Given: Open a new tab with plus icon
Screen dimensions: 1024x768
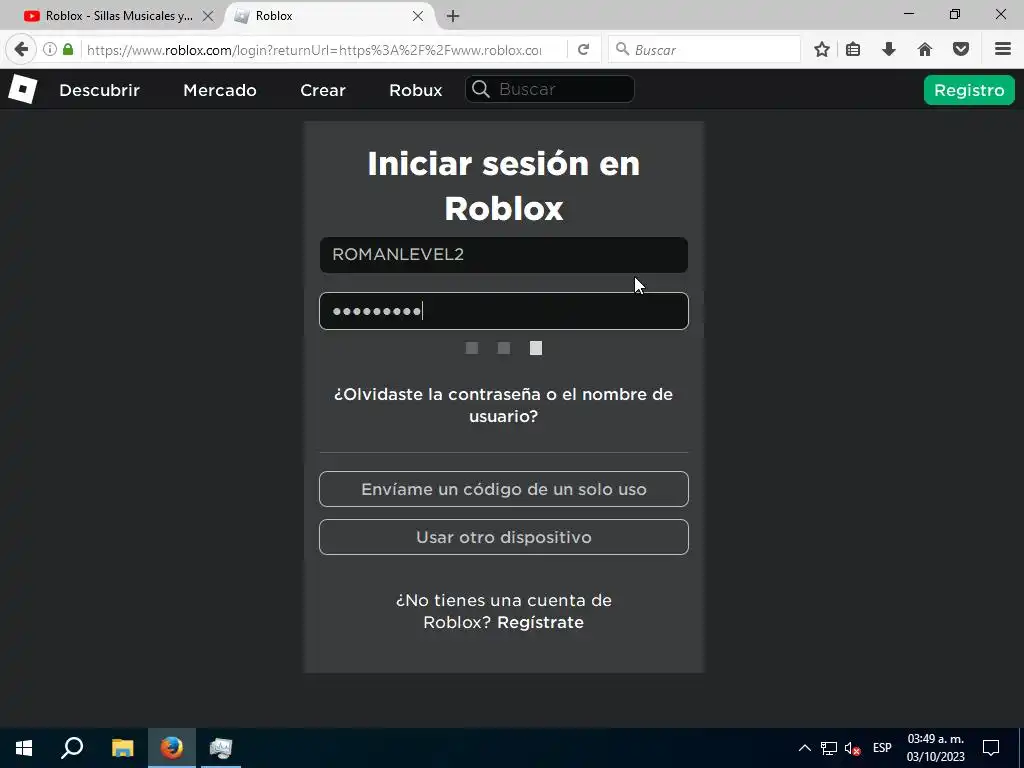Looking at the screenshot, I should point(453,16).
